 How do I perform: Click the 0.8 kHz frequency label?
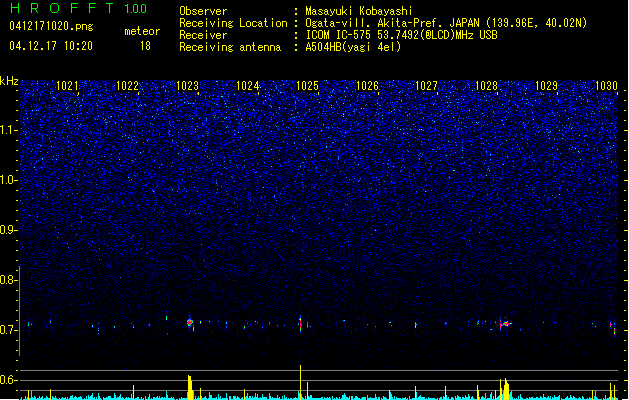(x=8, y=280)
